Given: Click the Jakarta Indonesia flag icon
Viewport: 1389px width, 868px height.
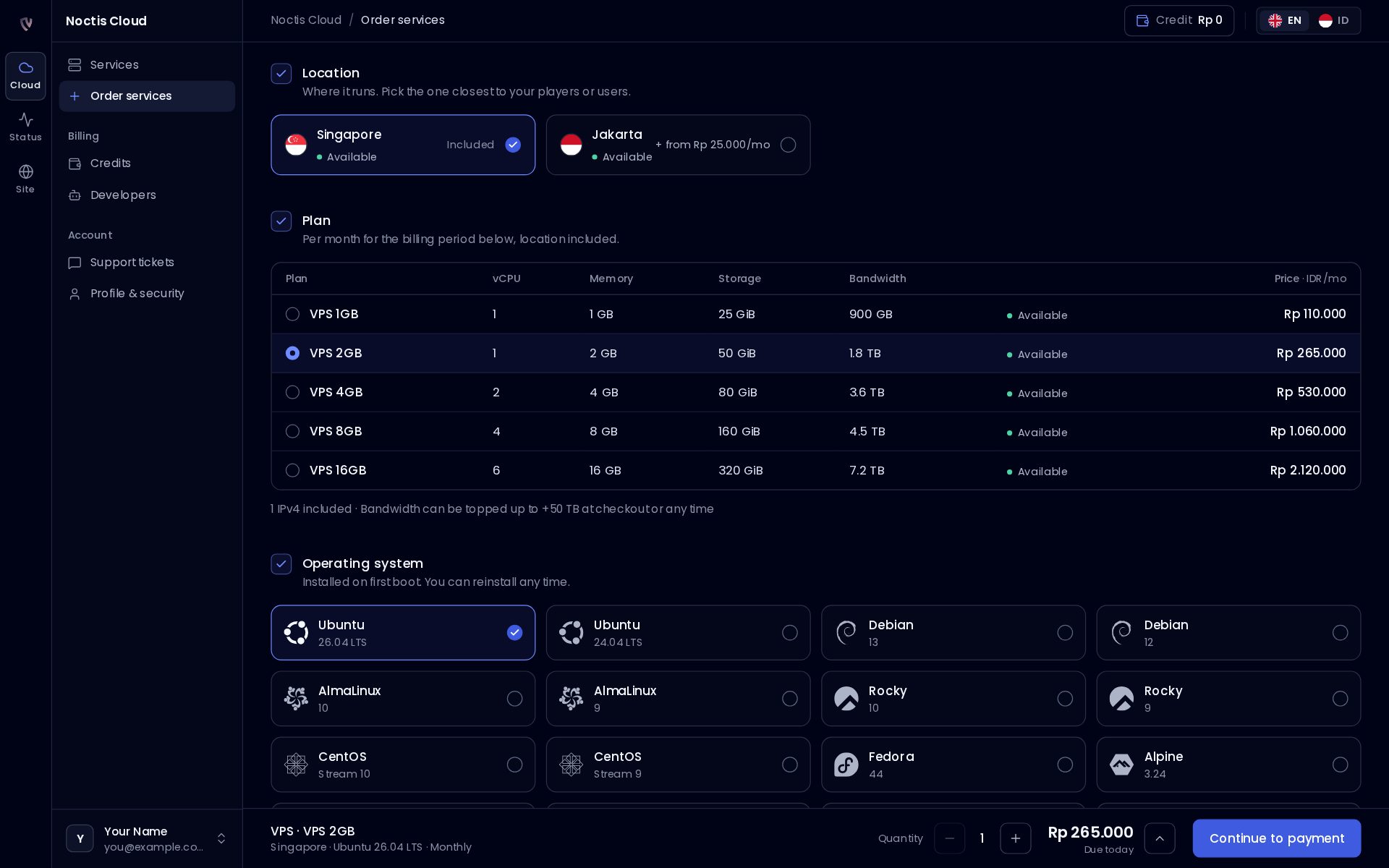Looking at the screenshot, I should 571,145.
